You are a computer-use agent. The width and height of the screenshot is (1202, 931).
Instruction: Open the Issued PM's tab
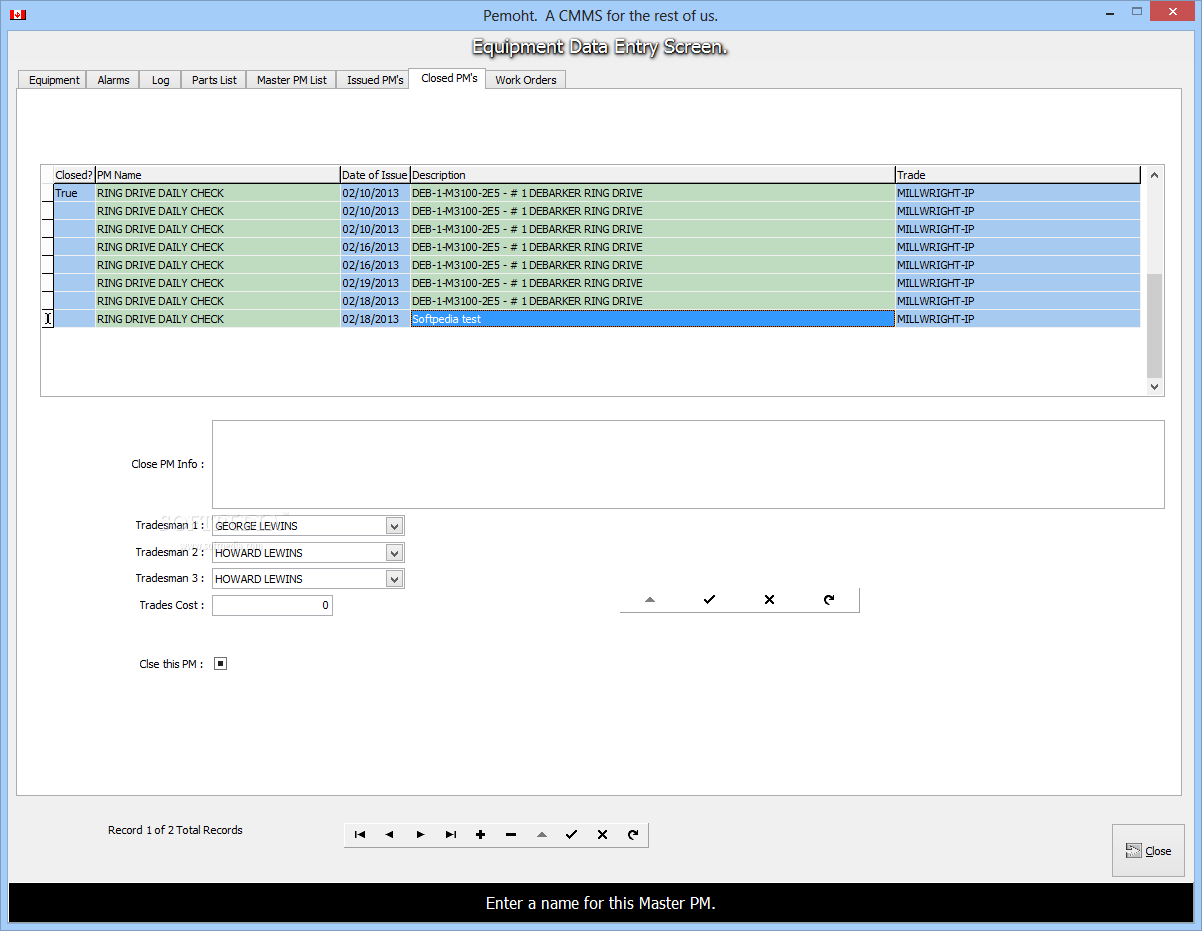click(375, 80)
